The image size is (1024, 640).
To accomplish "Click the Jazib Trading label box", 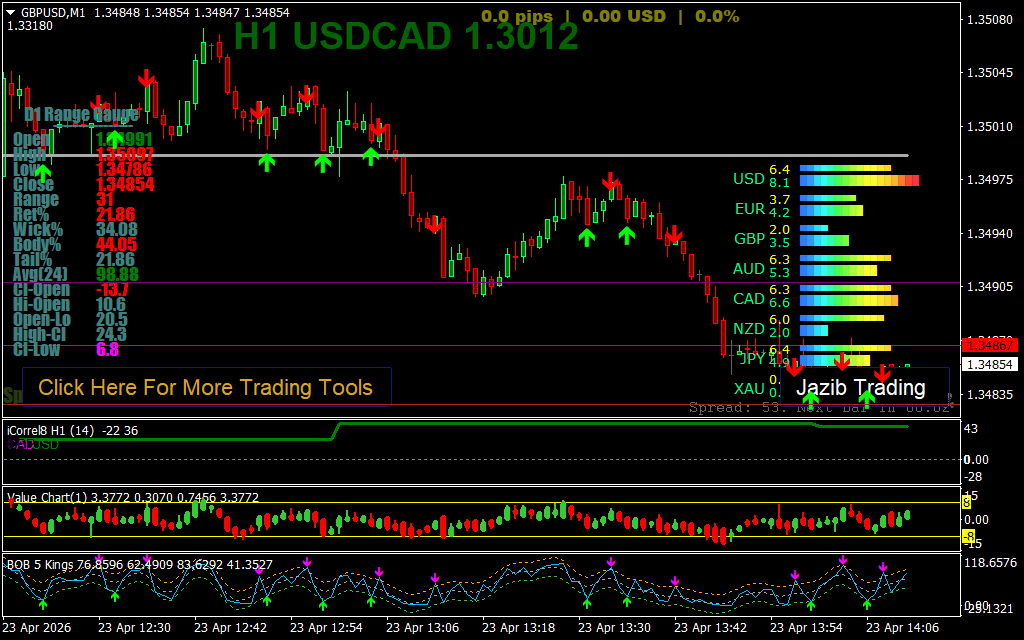I will pyautogui.click(x=861, y=388).
